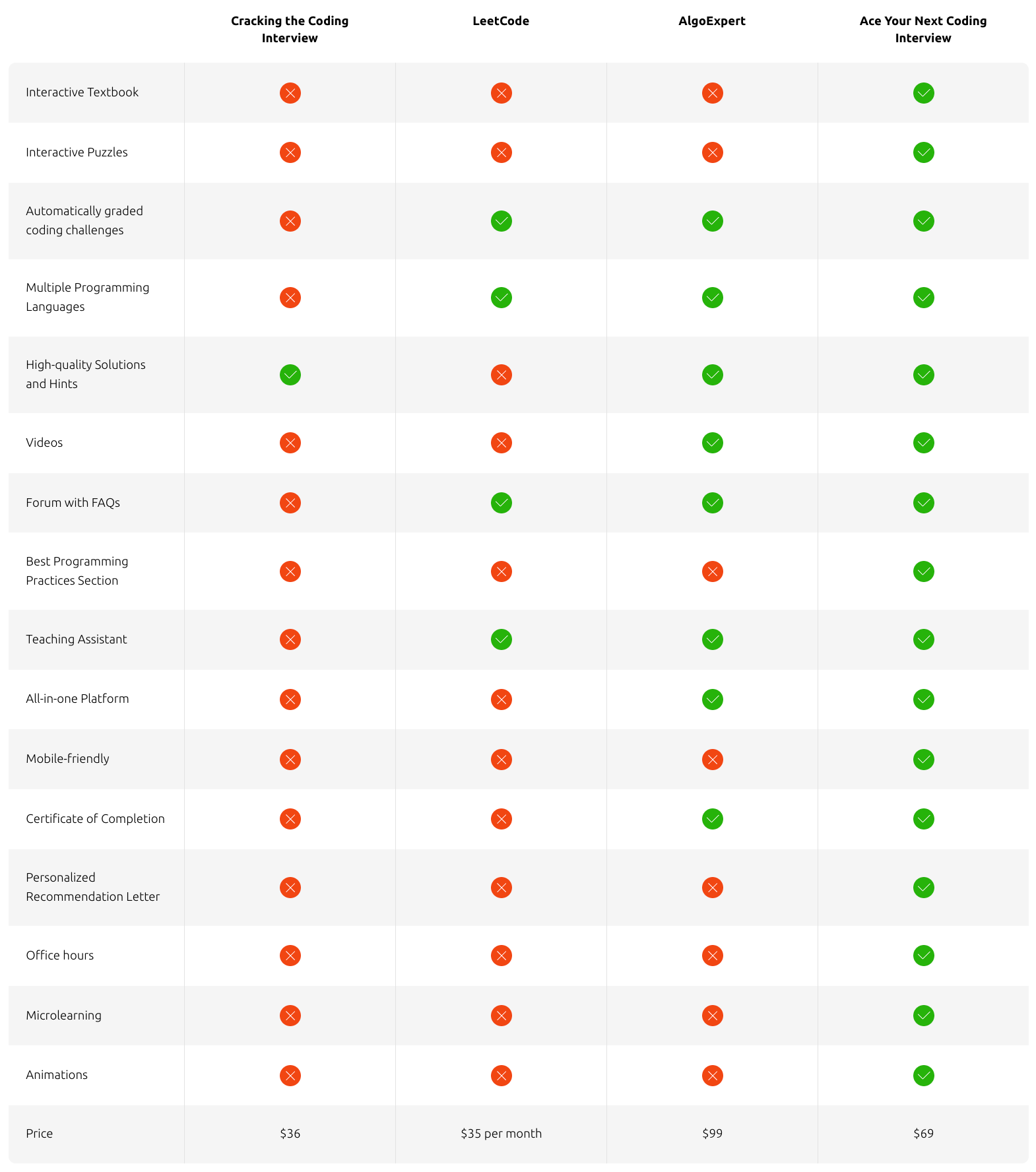Click Ace Your Next Coding Interview's Animations check
The width and height of the screenshot is (1036, 1172).
(923, 1076)
